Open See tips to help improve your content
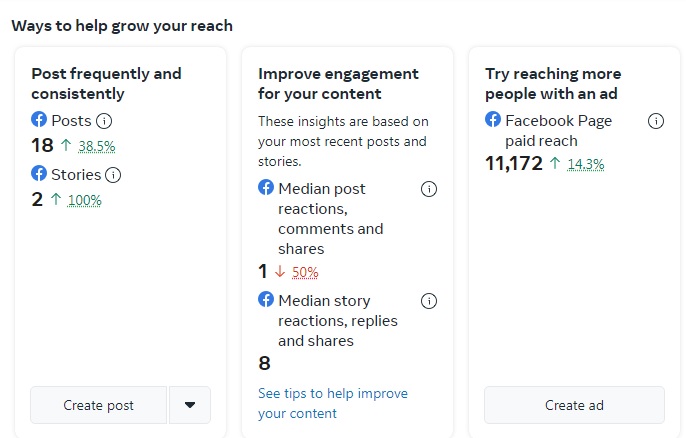 point(332,403)
